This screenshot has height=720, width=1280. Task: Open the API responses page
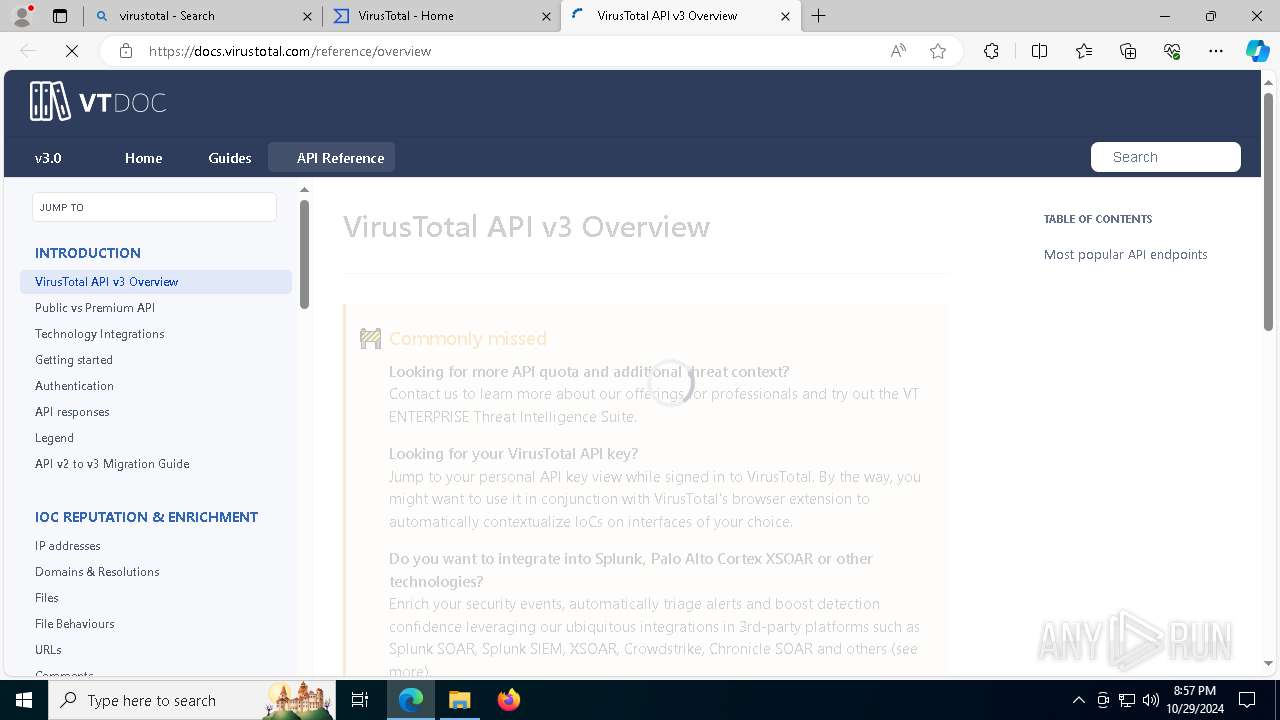[x=72, y=412]
